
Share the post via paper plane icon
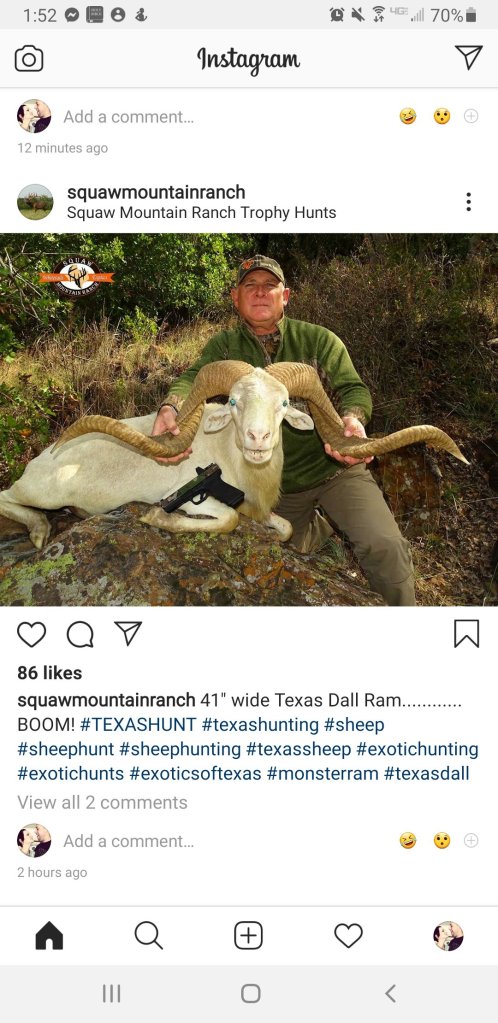pos(128,633)
